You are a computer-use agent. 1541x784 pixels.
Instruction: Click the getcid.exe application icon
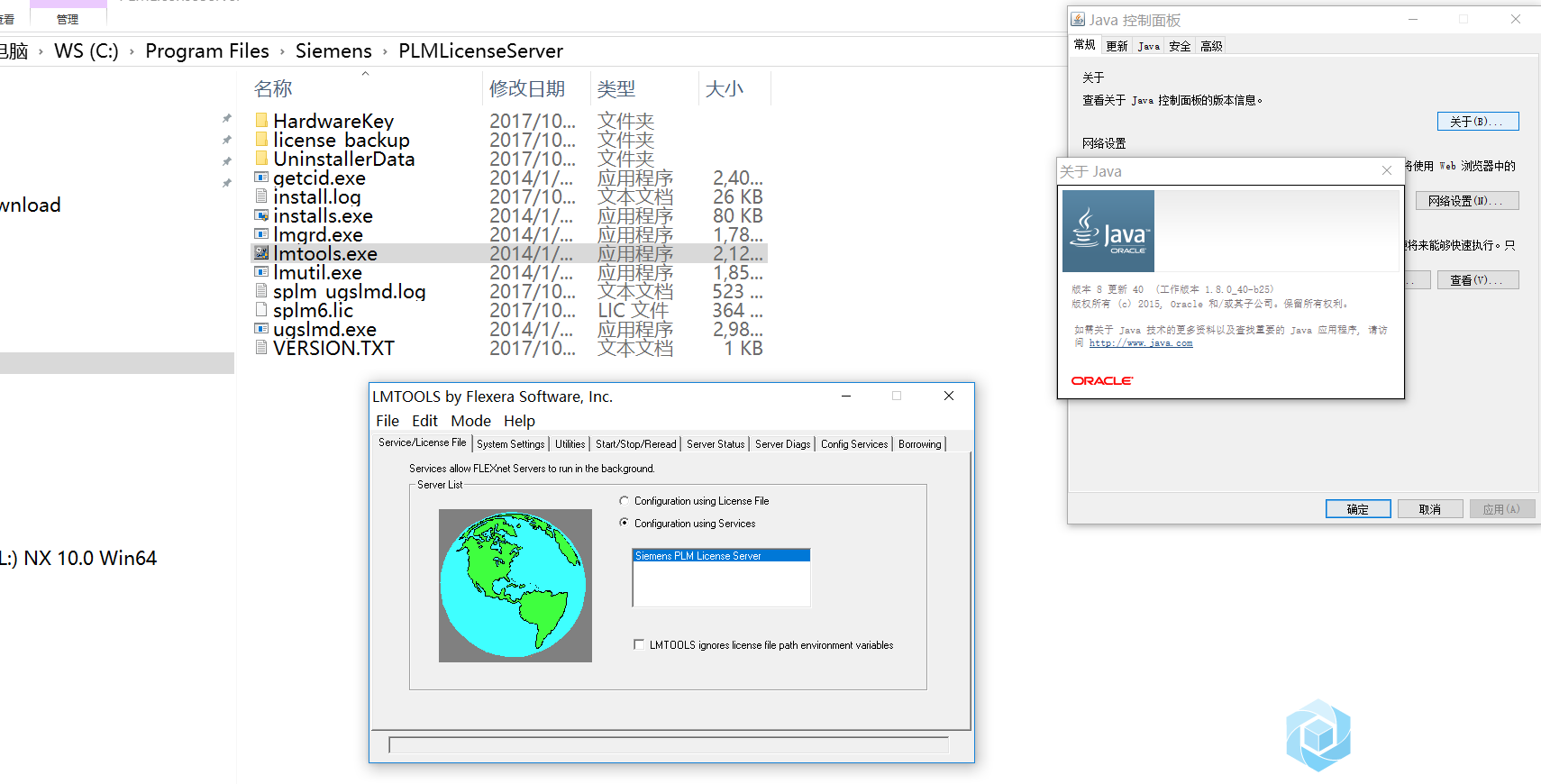pyautogui.click(x=261, y=178)
